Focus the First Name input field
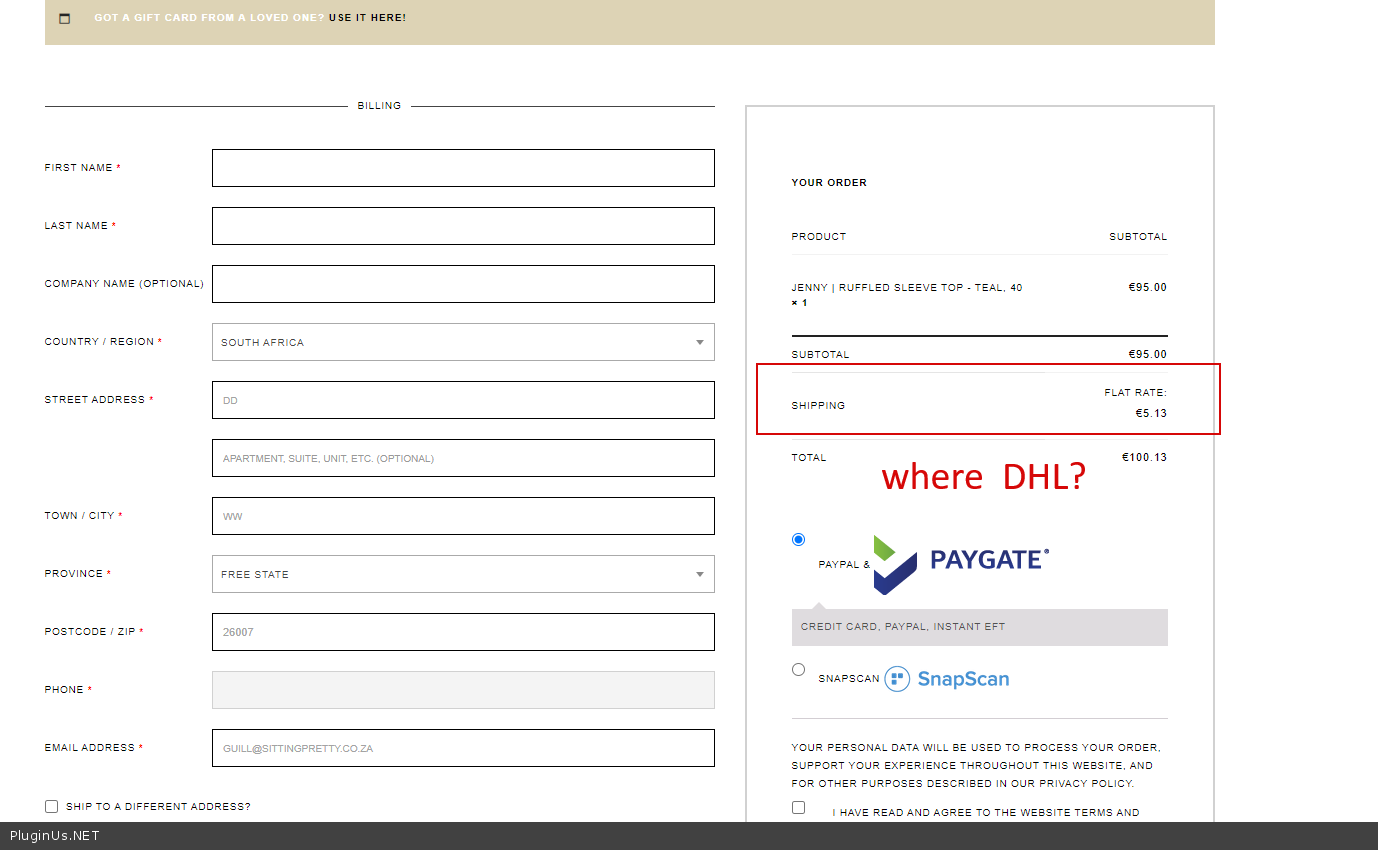 point(463,168)
